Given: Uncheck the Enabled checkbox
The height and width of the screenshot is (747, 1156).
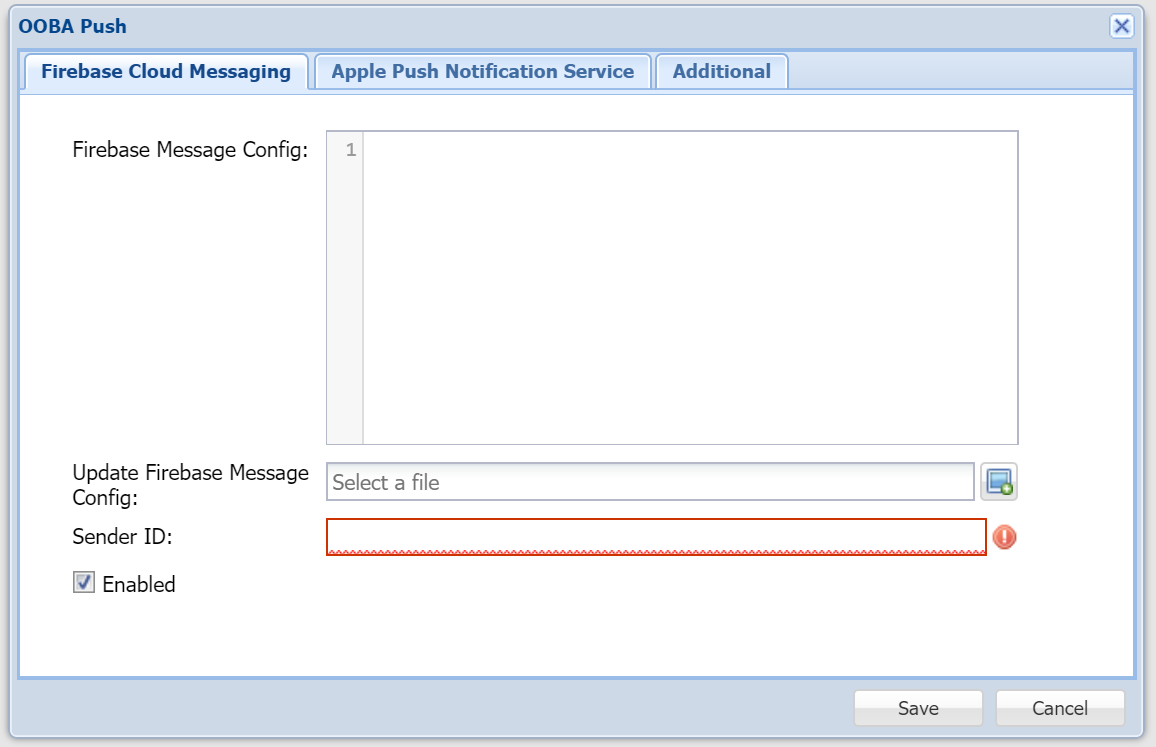Looking at the screenshot, I should coord(83,583).
